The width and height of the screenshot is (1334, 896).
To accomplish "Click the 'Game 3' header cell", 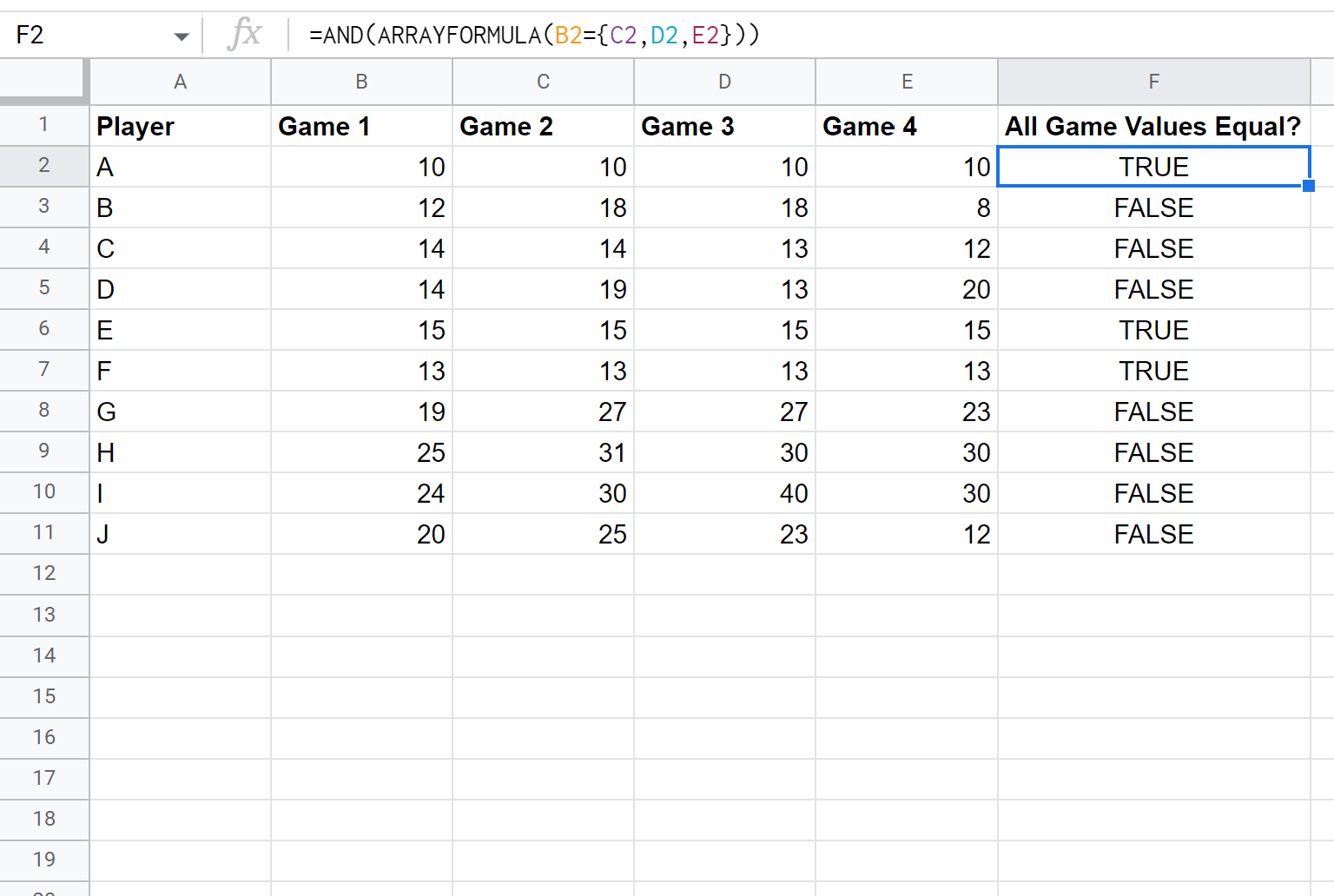I will pos(725,126).
